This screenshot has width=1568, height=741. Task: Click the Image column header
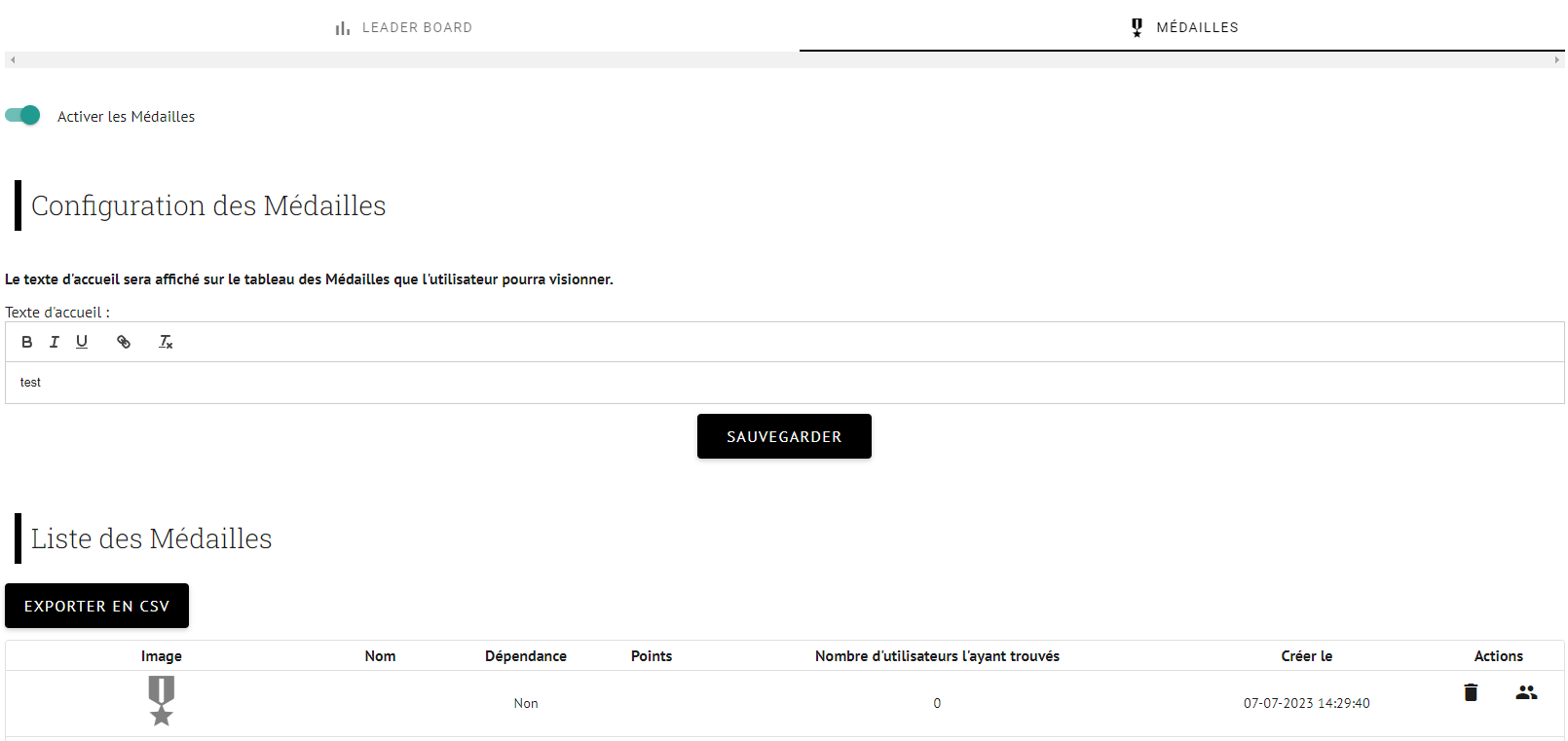click(x=162, y=656)
